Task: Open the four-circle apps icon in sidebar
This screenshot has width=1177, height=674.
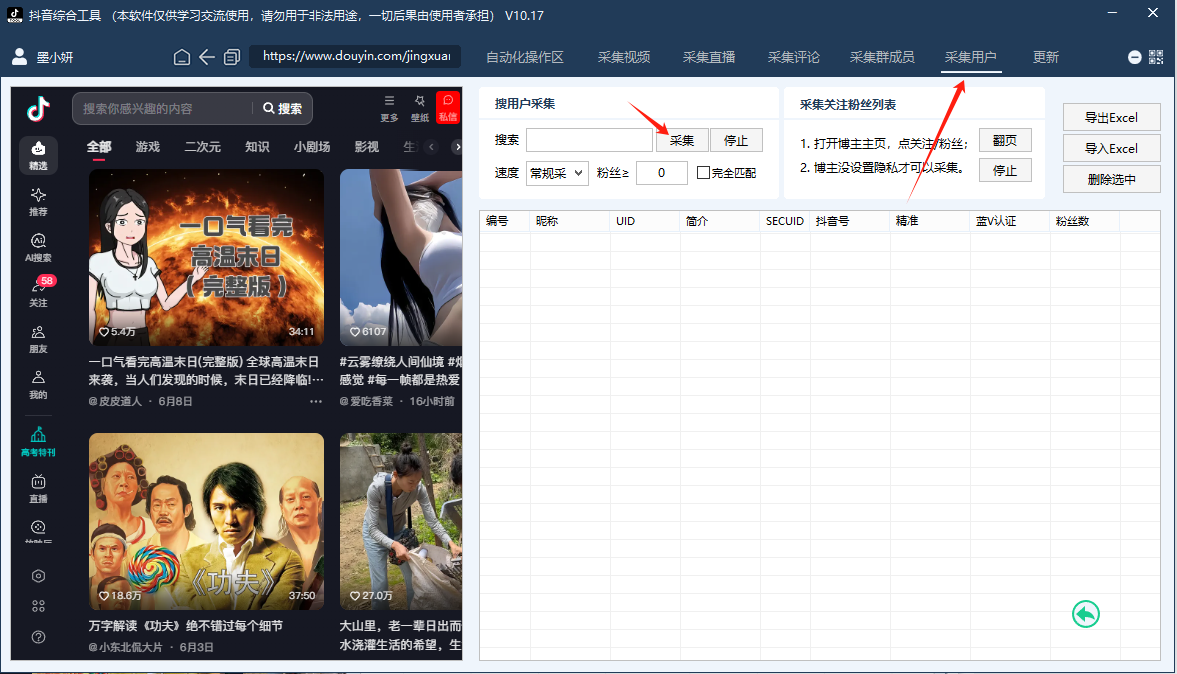Action: 38,606
